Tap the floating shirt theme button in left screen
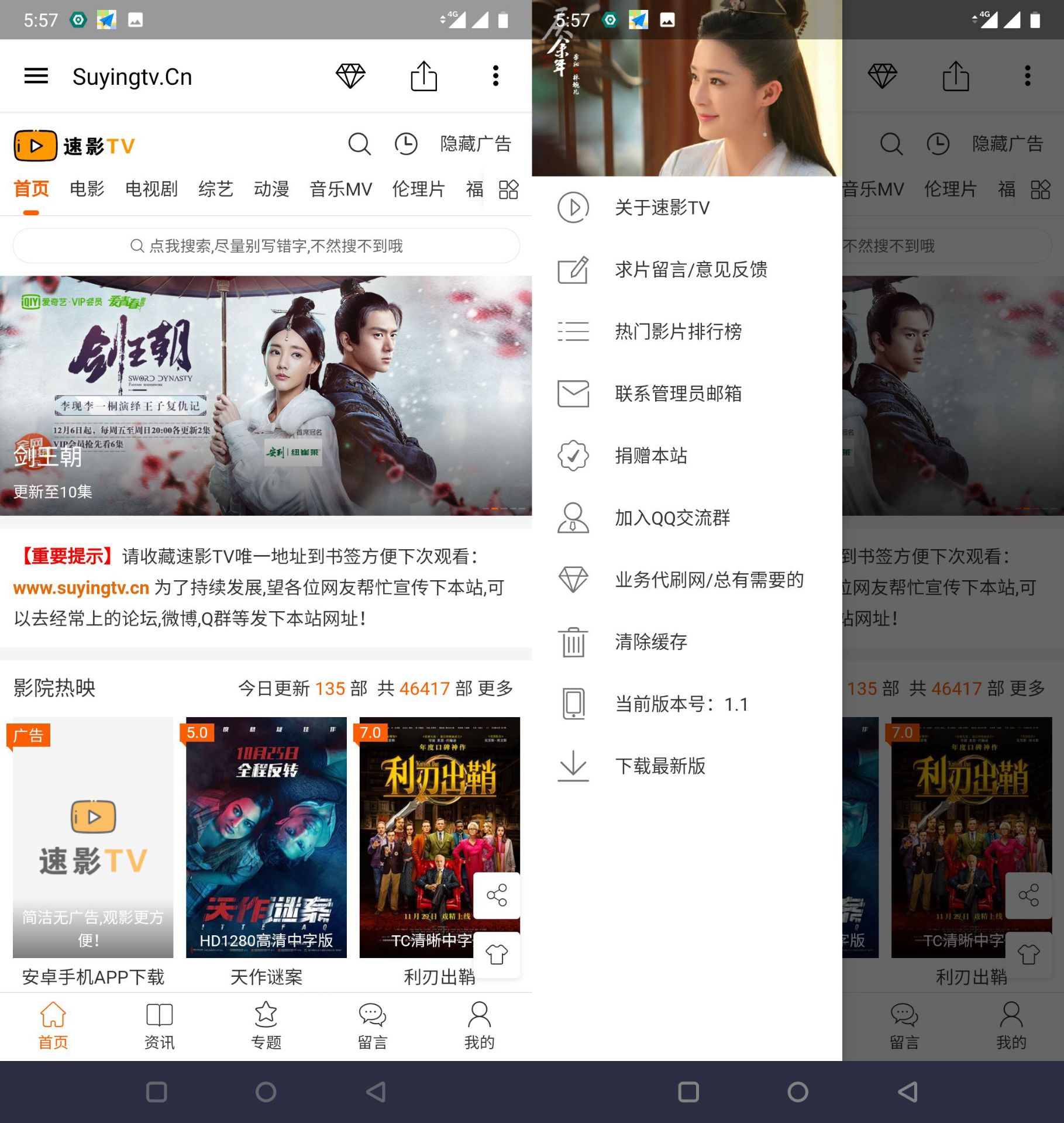Image resolution: width=1064 pixels, height=1123 pixels. tap(497, 955)
